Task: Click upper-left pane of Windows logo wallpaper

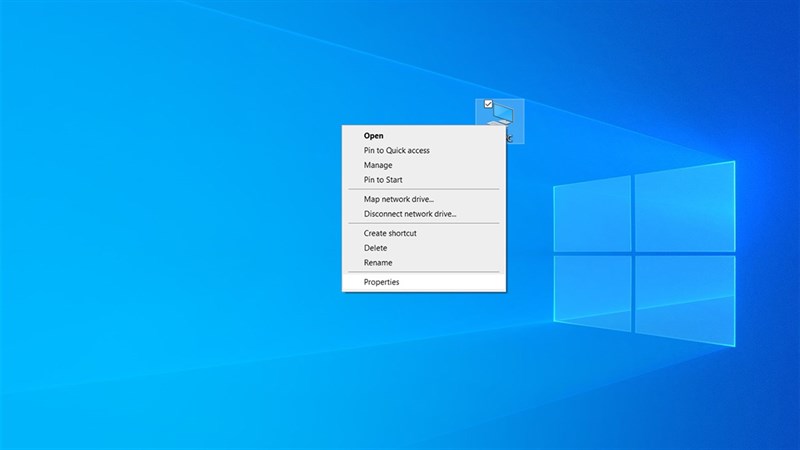Action: click(592, 211)
